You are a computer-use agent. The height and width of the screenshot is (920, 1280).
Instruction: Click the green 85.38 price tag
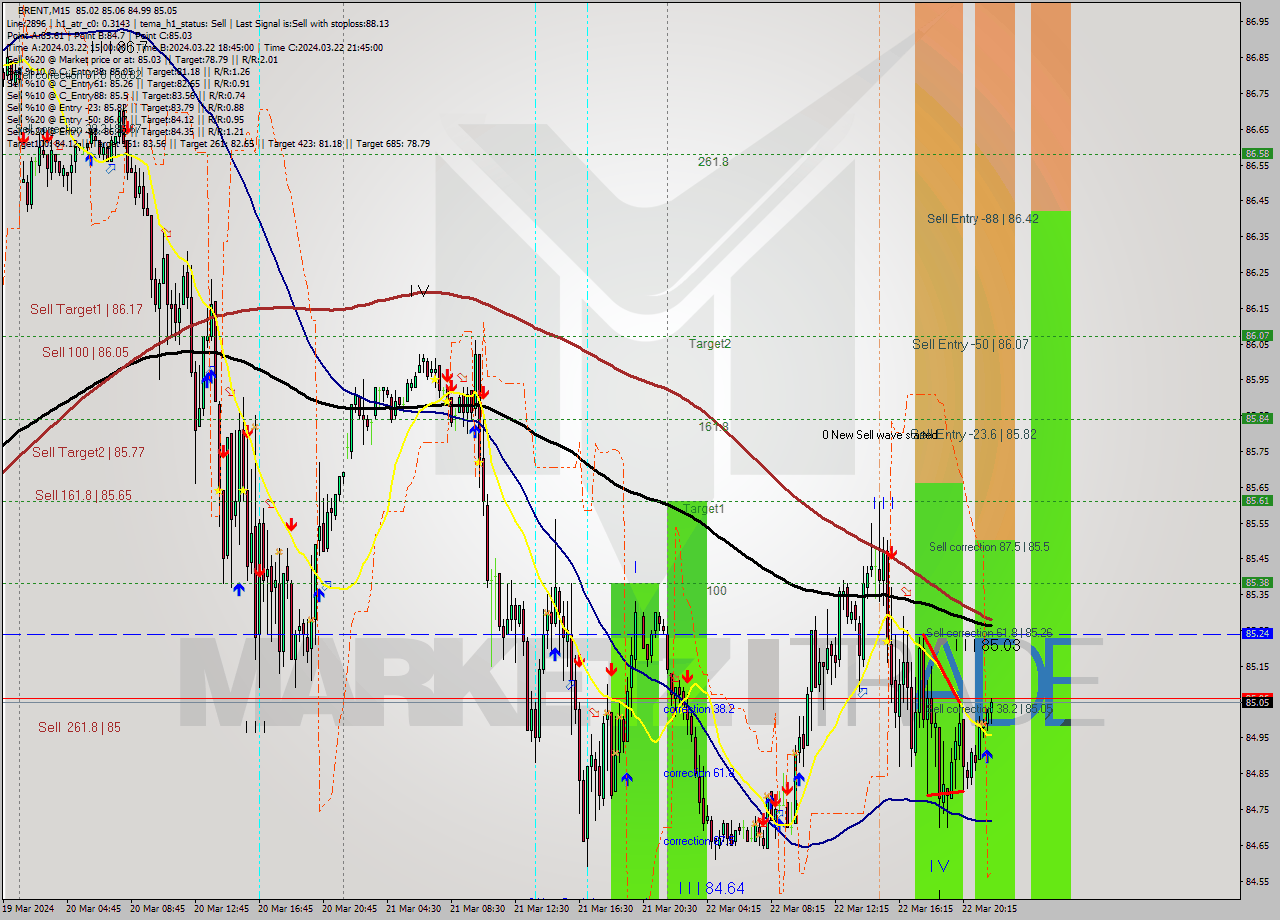point(1257,583)
